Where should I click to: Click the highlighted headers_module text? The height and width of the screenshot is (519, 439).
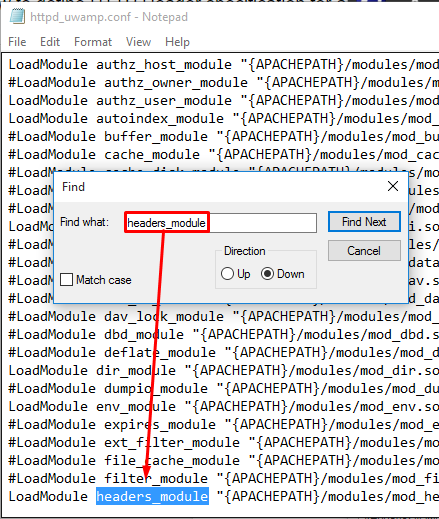point(152,496)
